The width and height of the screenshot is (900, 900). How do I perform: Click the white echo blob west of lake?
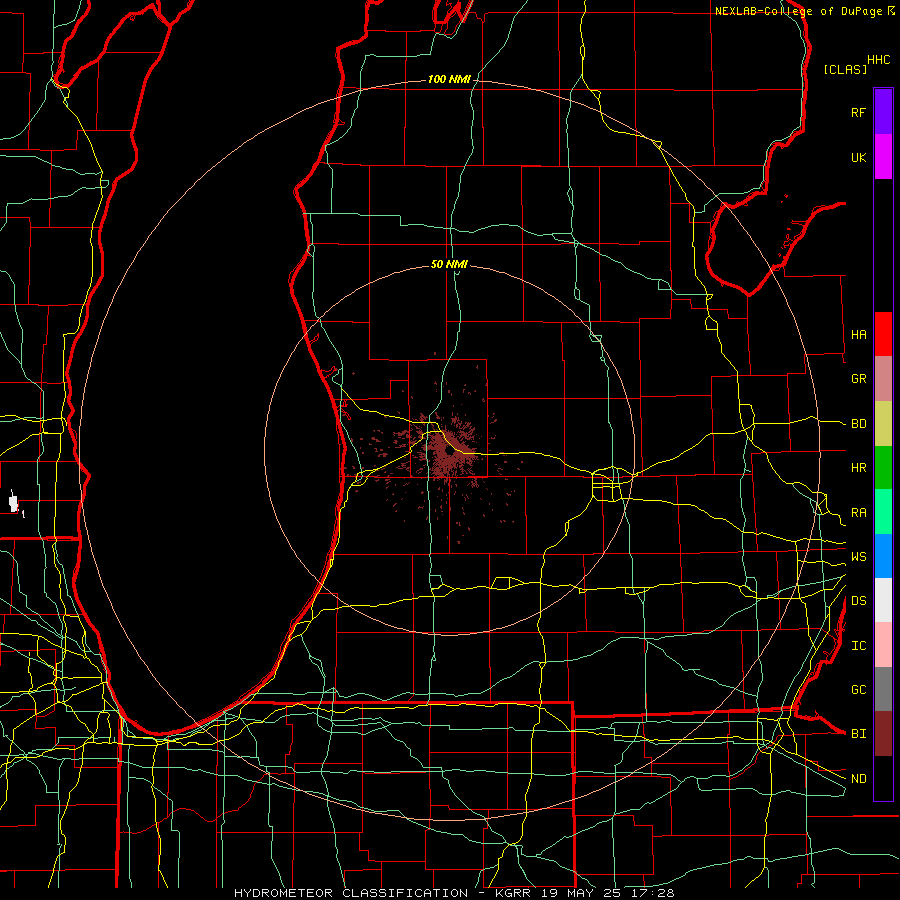[14, 503]
